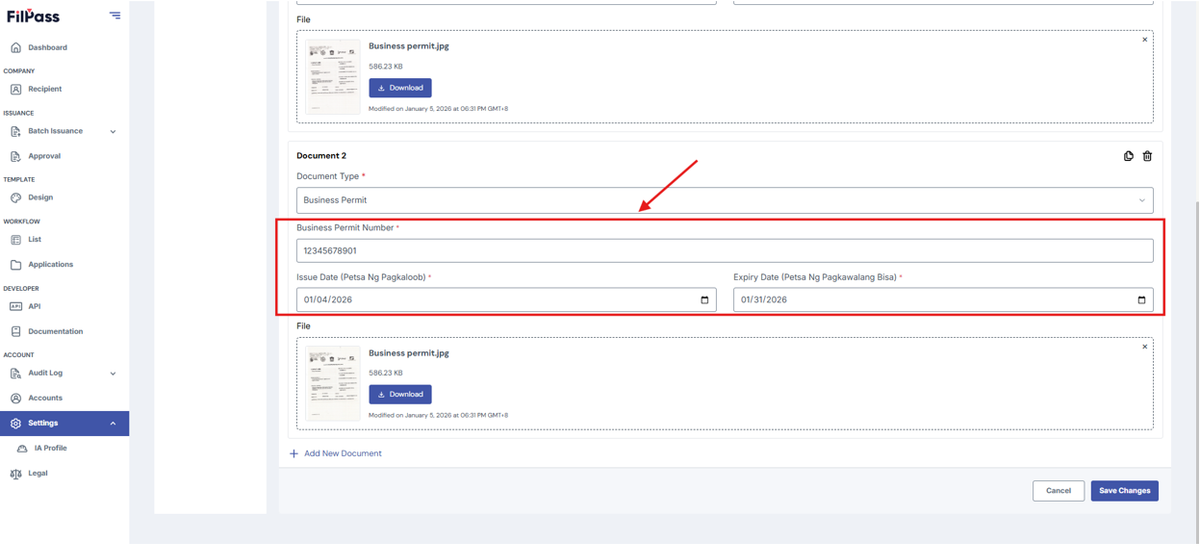The height and width of the screenshot is (546, 1200).
Task: Click the Settings gear icon
Action: coord(16,423)
